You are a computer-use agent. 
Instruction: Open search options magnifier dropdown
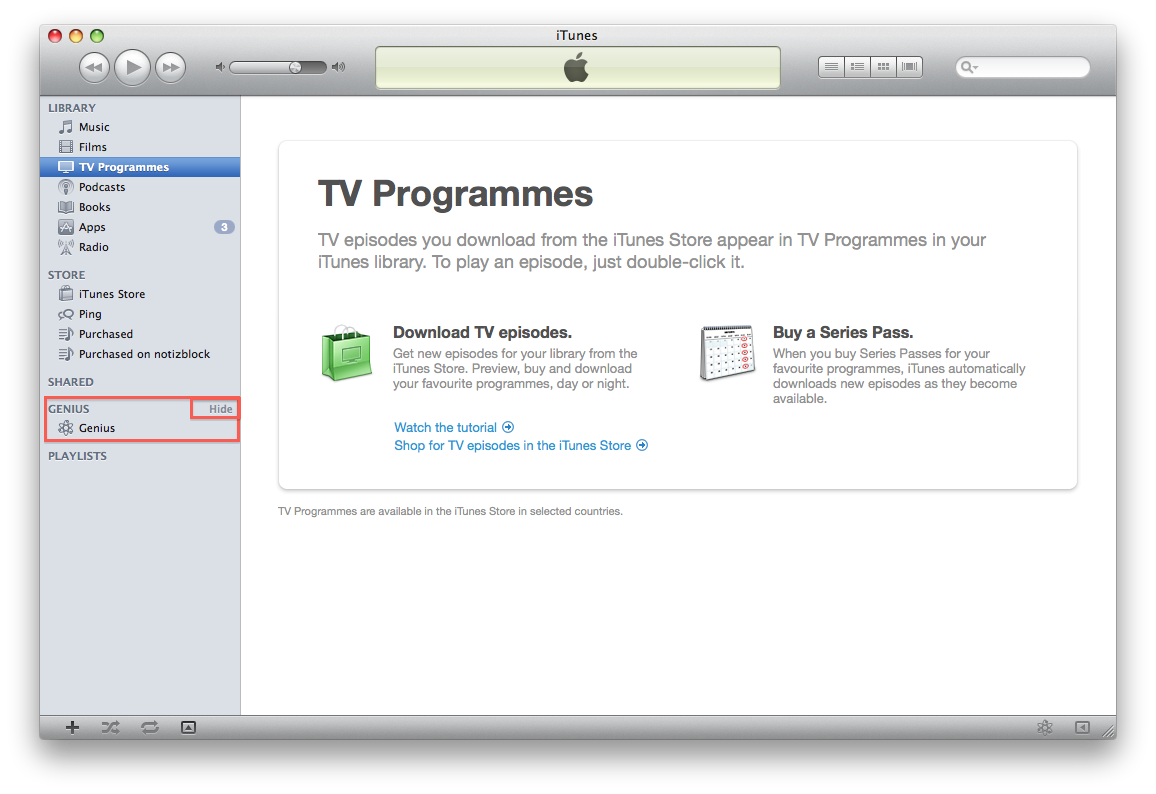point(969,67)
